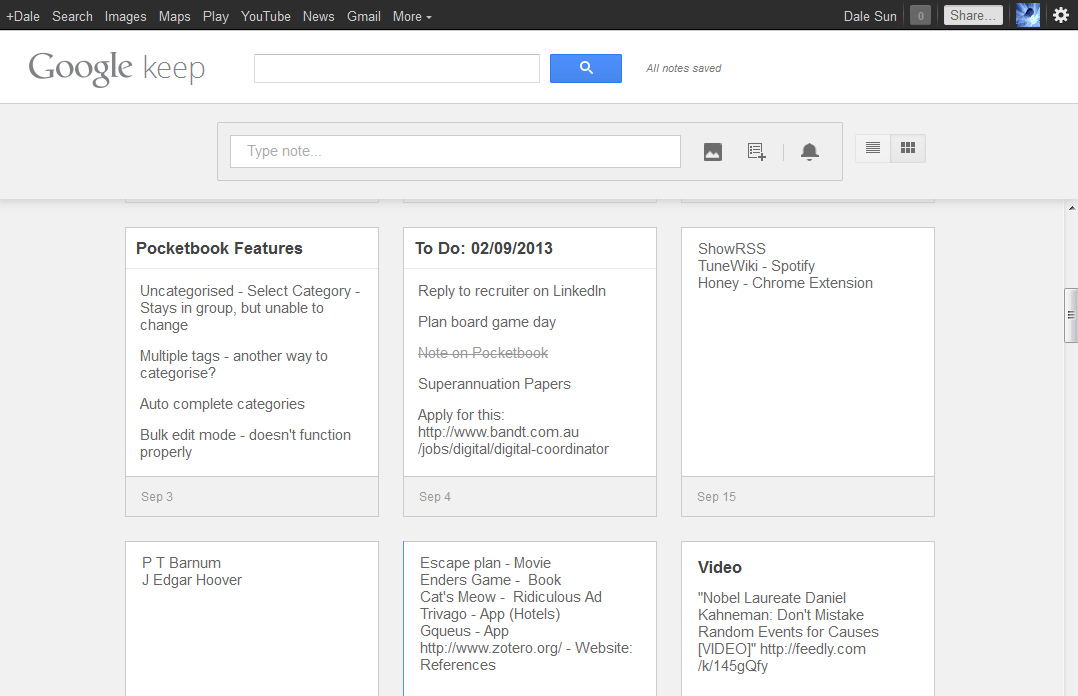This screenshot has width=1078, height=696.
Task: Click the All notes saved status text
Action: pyautogui.click(x=683, y=68)
